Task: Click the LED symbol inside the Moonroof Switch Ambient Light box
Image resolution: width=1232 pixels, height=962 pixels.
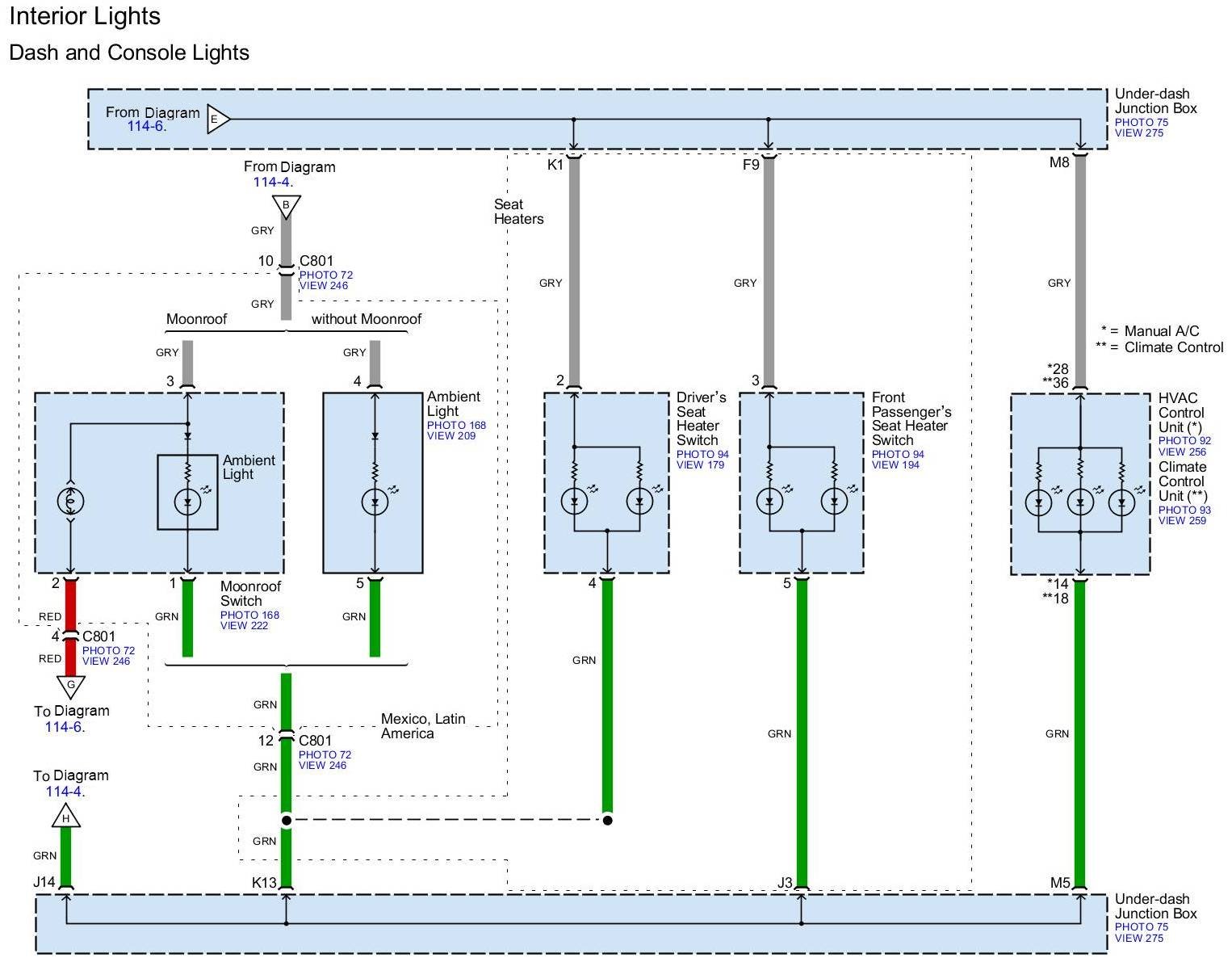Action: tap(187, 502)
